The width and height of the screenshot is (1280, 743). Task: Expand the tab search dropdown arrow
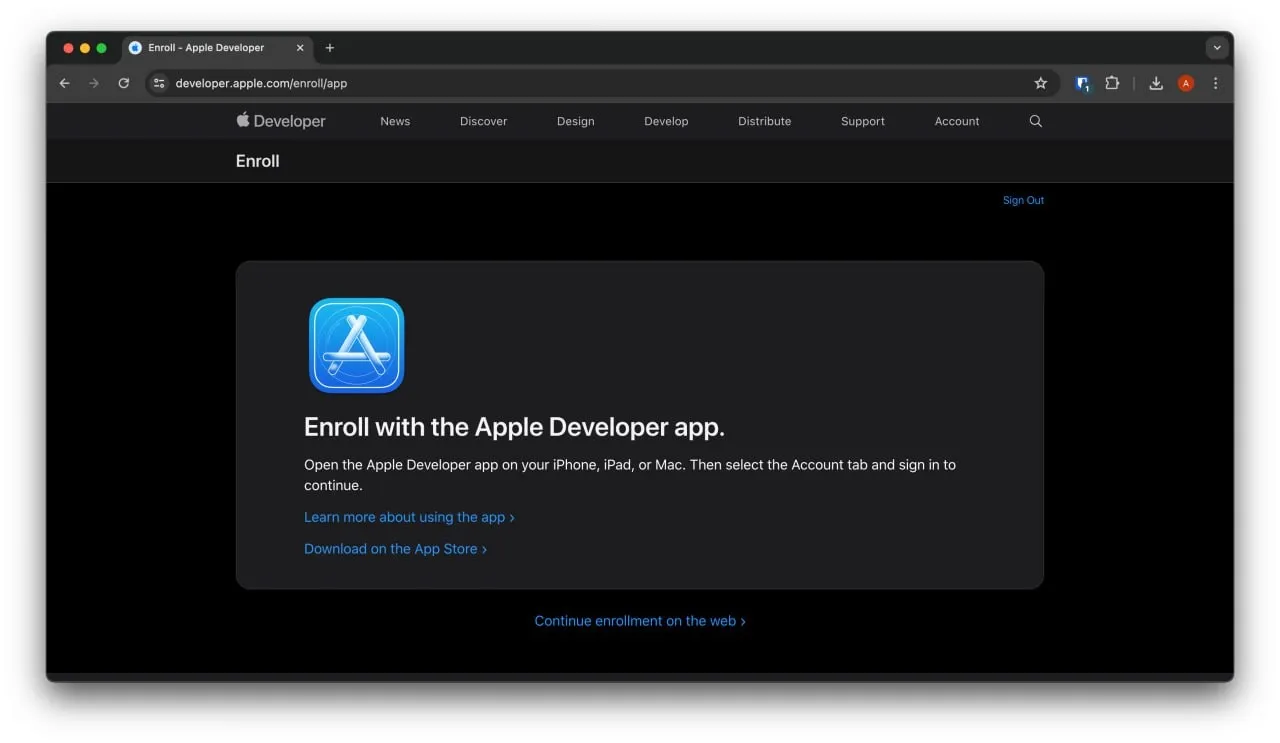tap(1217, 47)
